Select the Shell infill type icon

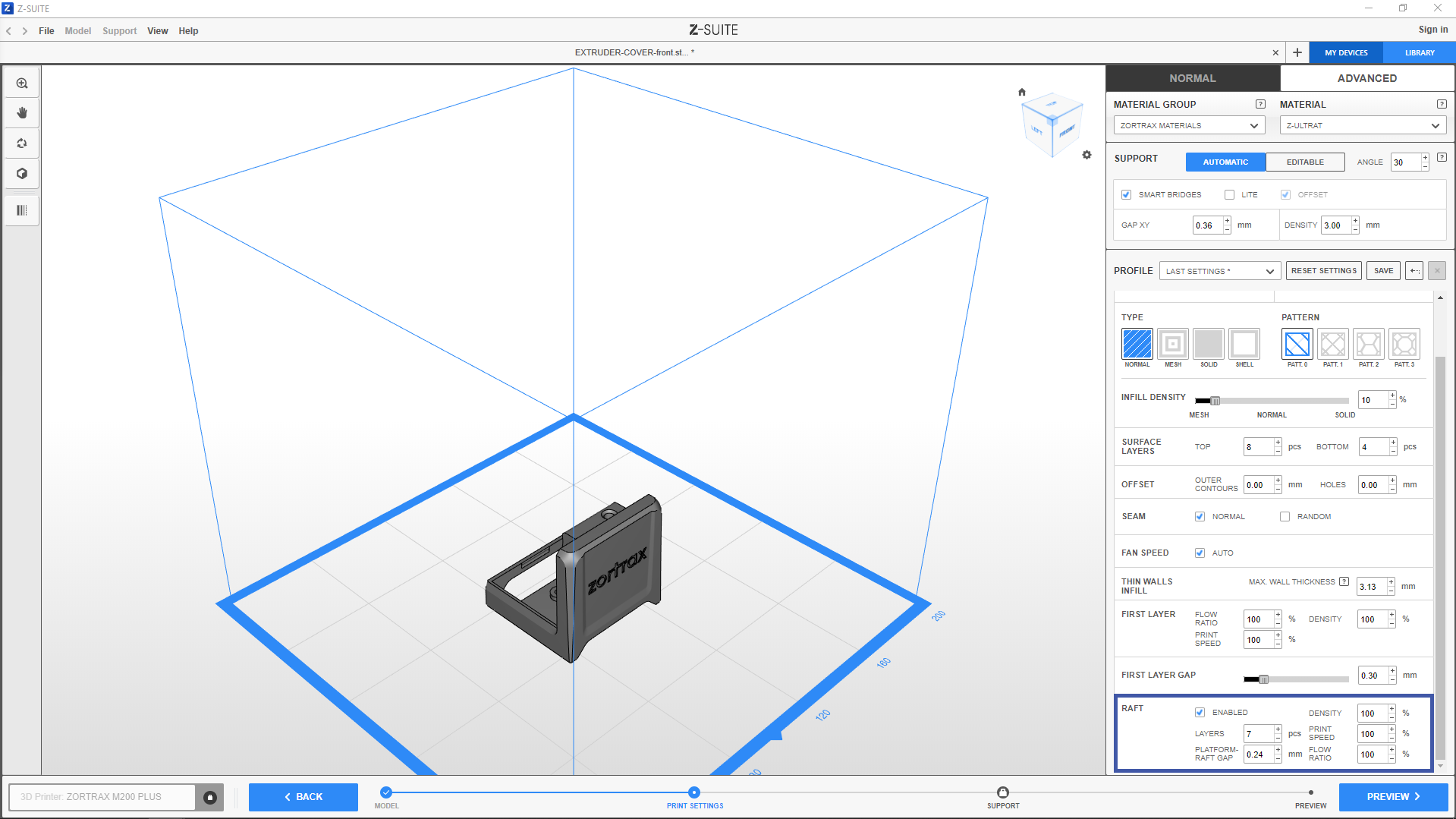[1244, 345]
